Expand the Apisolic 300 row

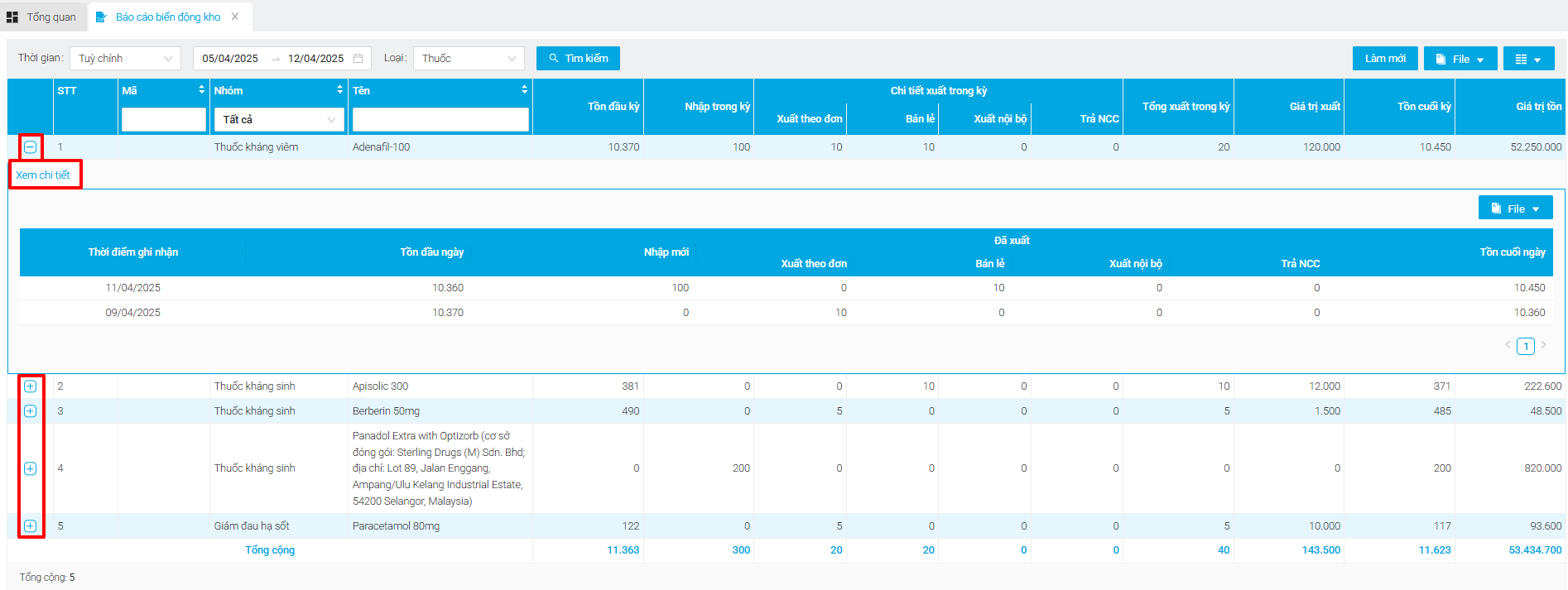click(x=31, y=386)
